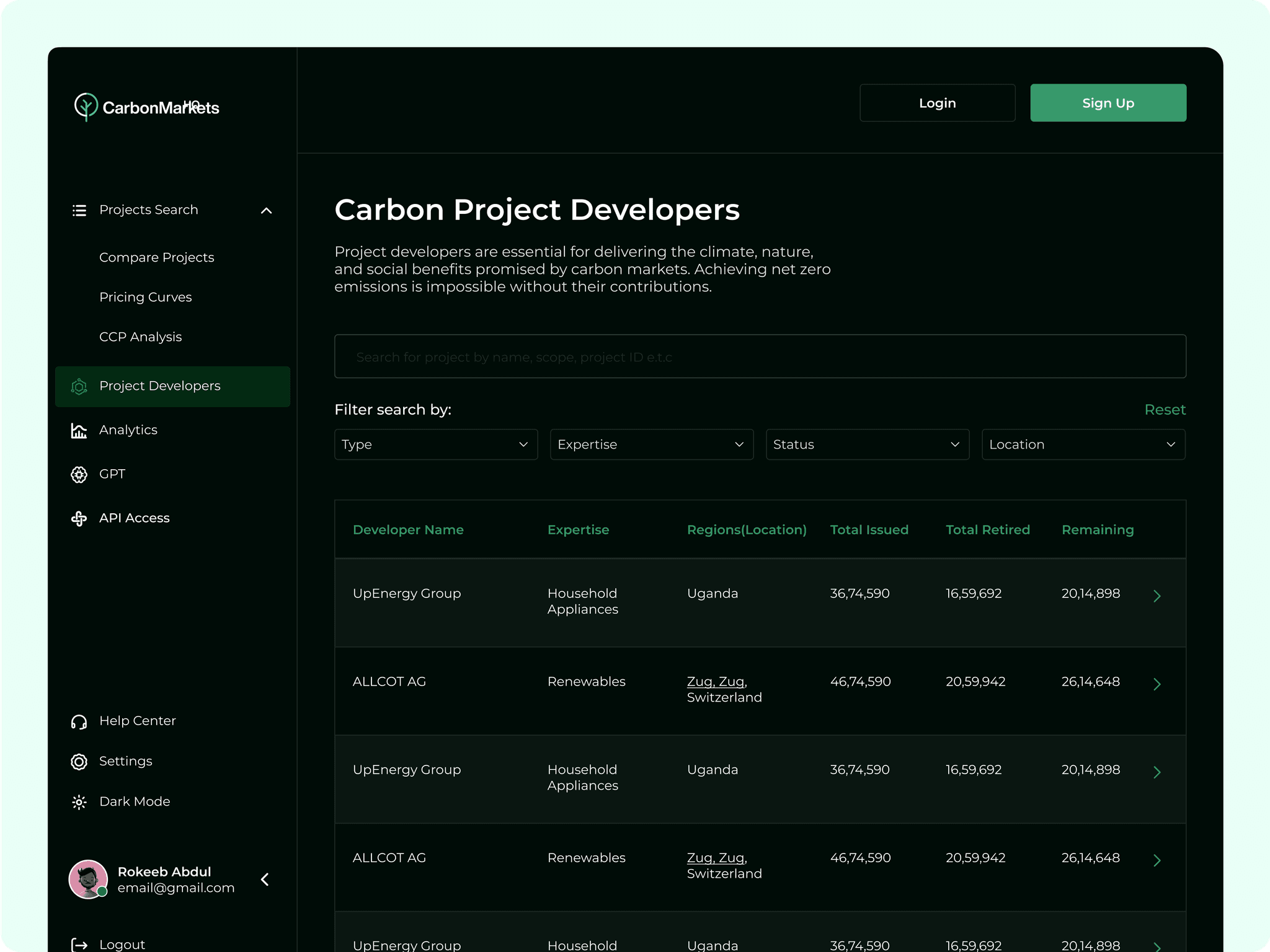The height and width of the screenshot is (952, 1270).
Task: Click the project search input field
Action: pyautogui.click(x=760, y=356)
